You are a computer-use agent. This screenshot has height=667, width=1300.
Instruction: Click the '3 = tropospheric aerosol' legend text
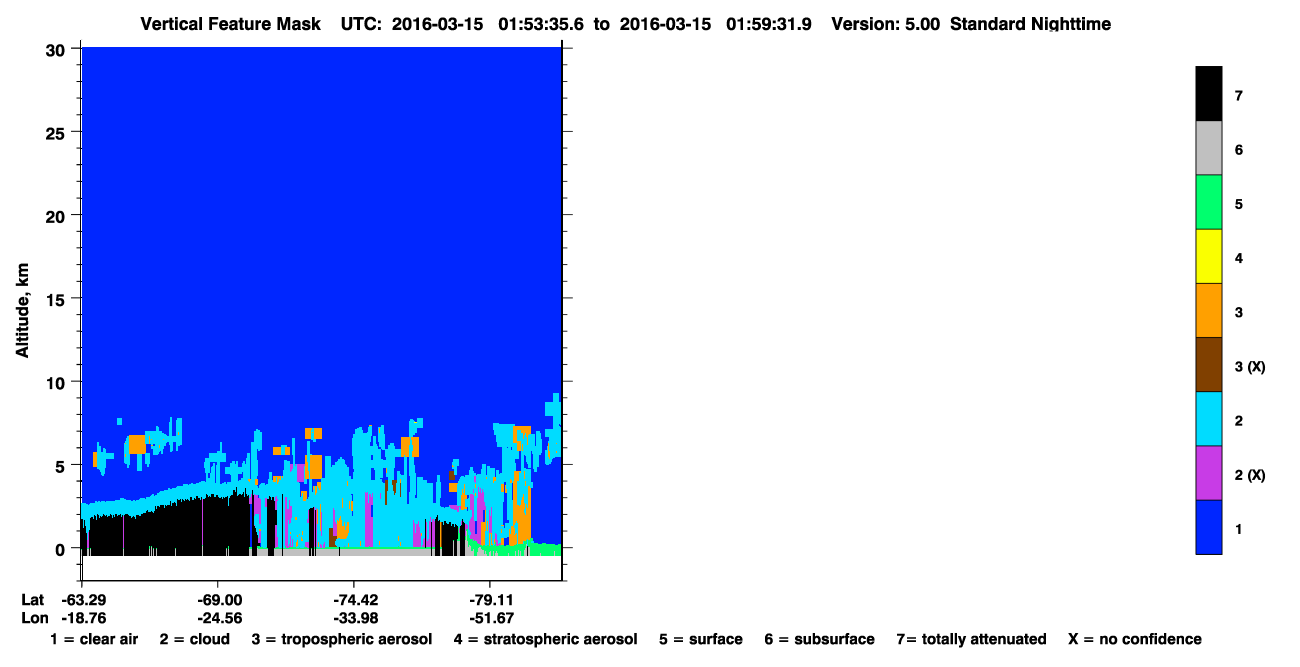coord(341,639)
